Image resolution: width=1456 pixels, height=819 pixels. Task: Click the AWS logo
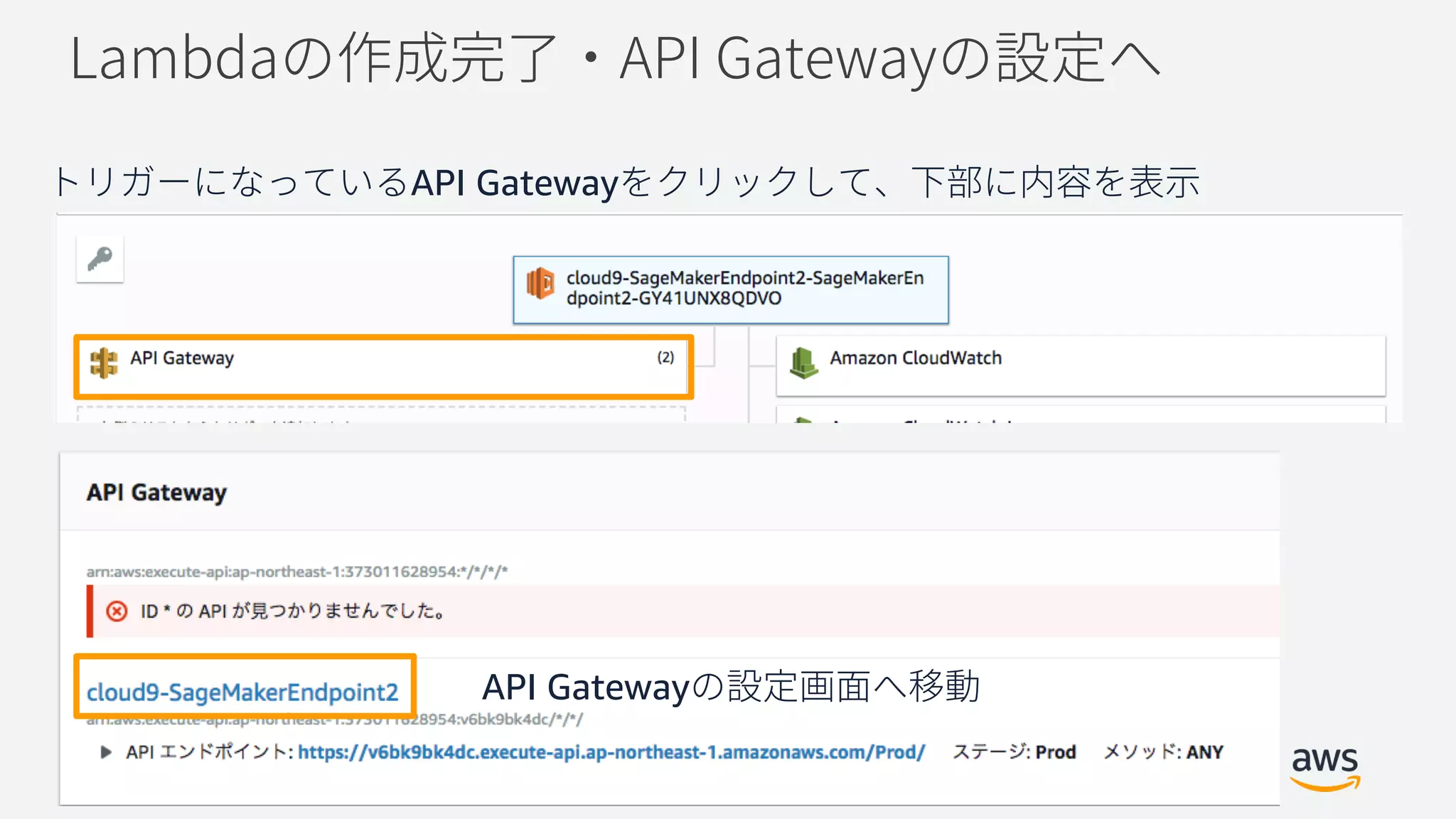coord(1325,769)
